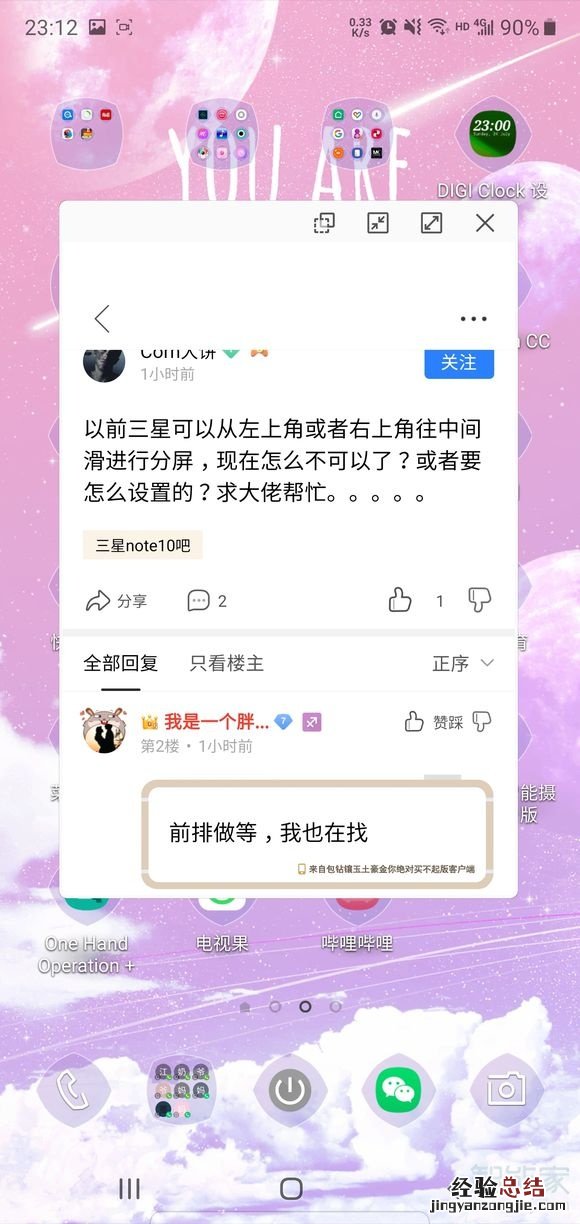Tap the share arrow icon
The image size is (580, 1224).
[98, 600]
